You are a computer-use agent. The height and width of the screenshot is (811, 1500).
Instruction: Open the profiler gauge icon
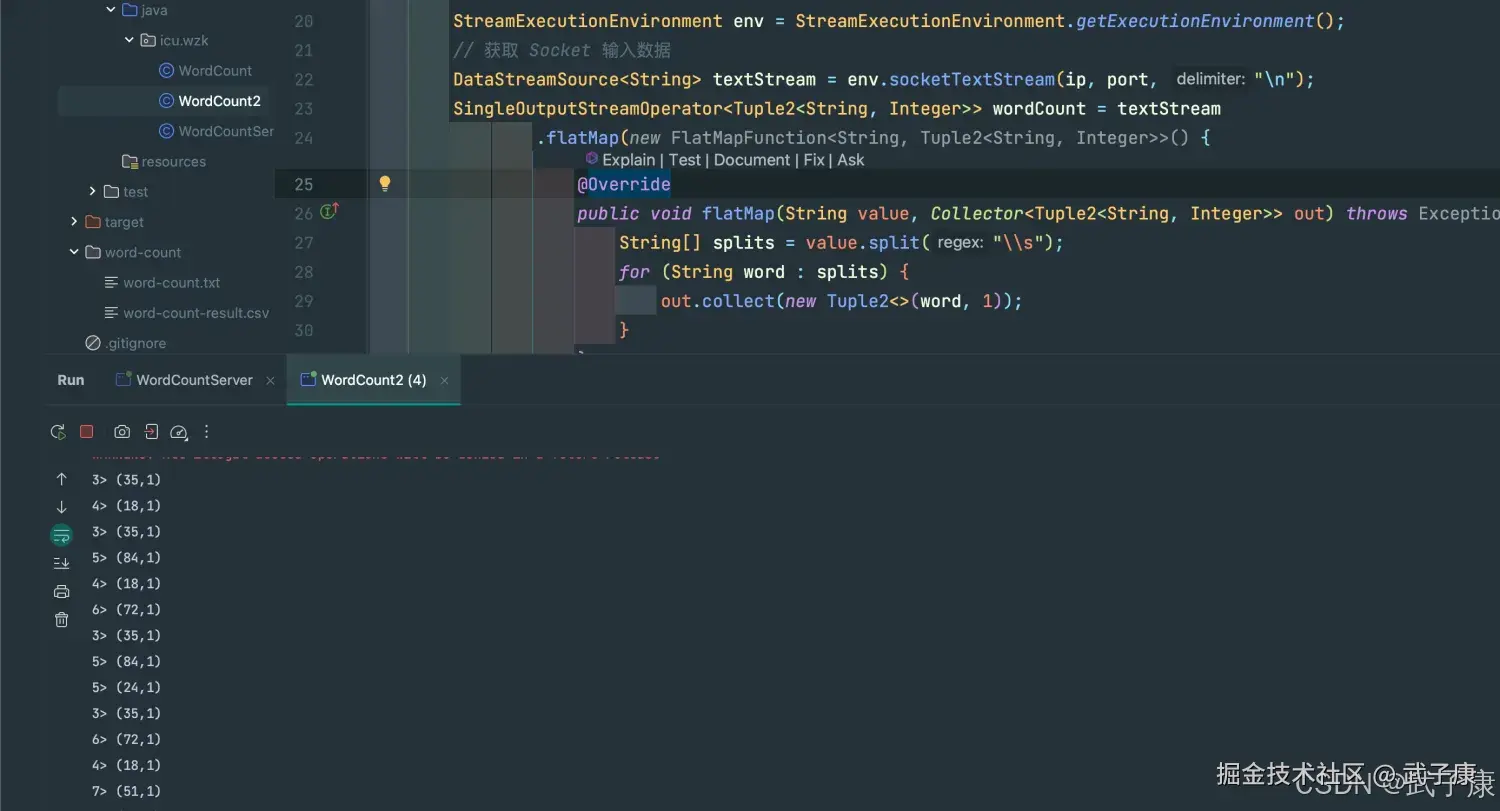click(x=179, y=432)
